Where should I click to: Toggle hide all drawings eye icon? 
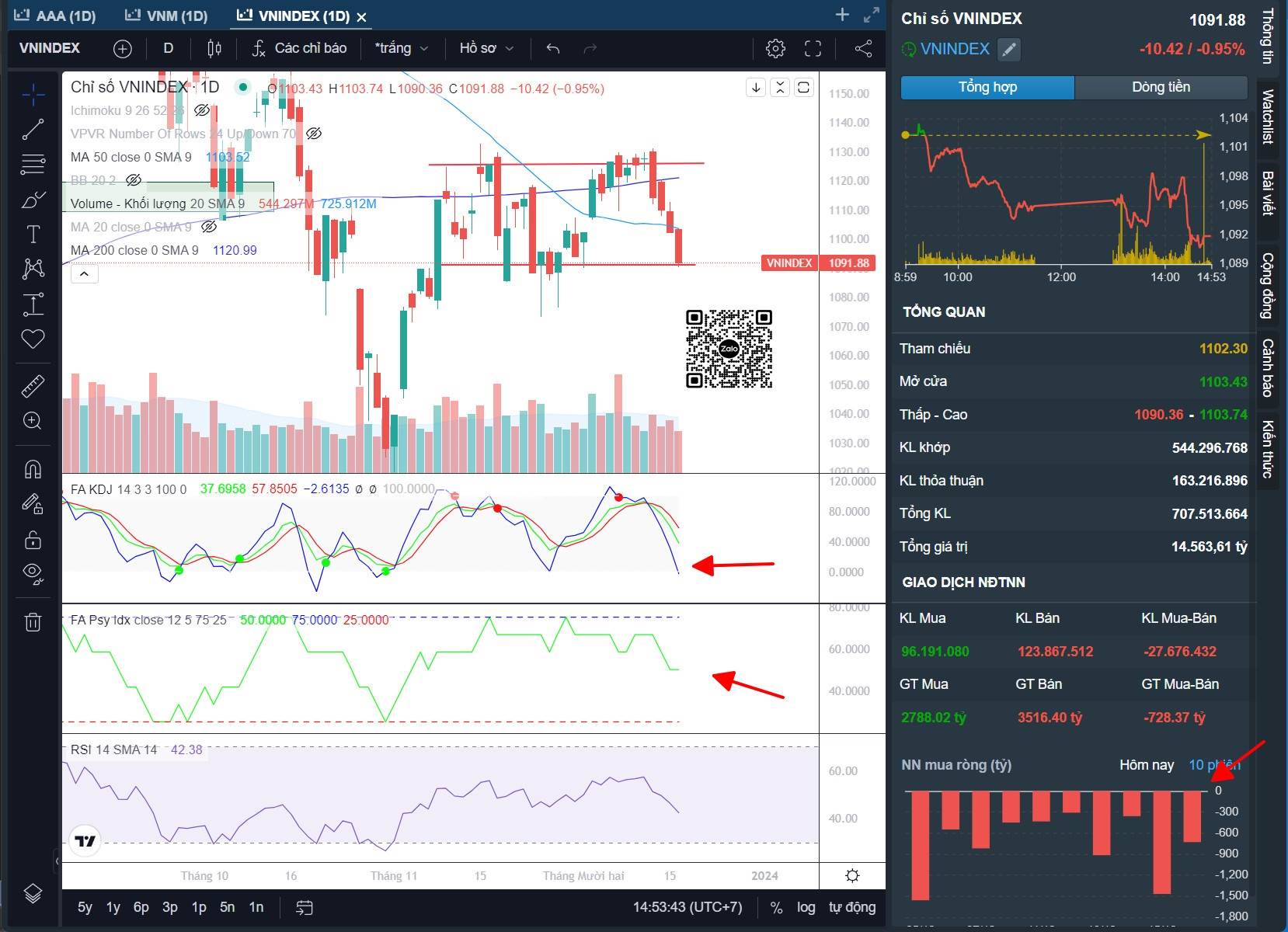tap(33, 573)
